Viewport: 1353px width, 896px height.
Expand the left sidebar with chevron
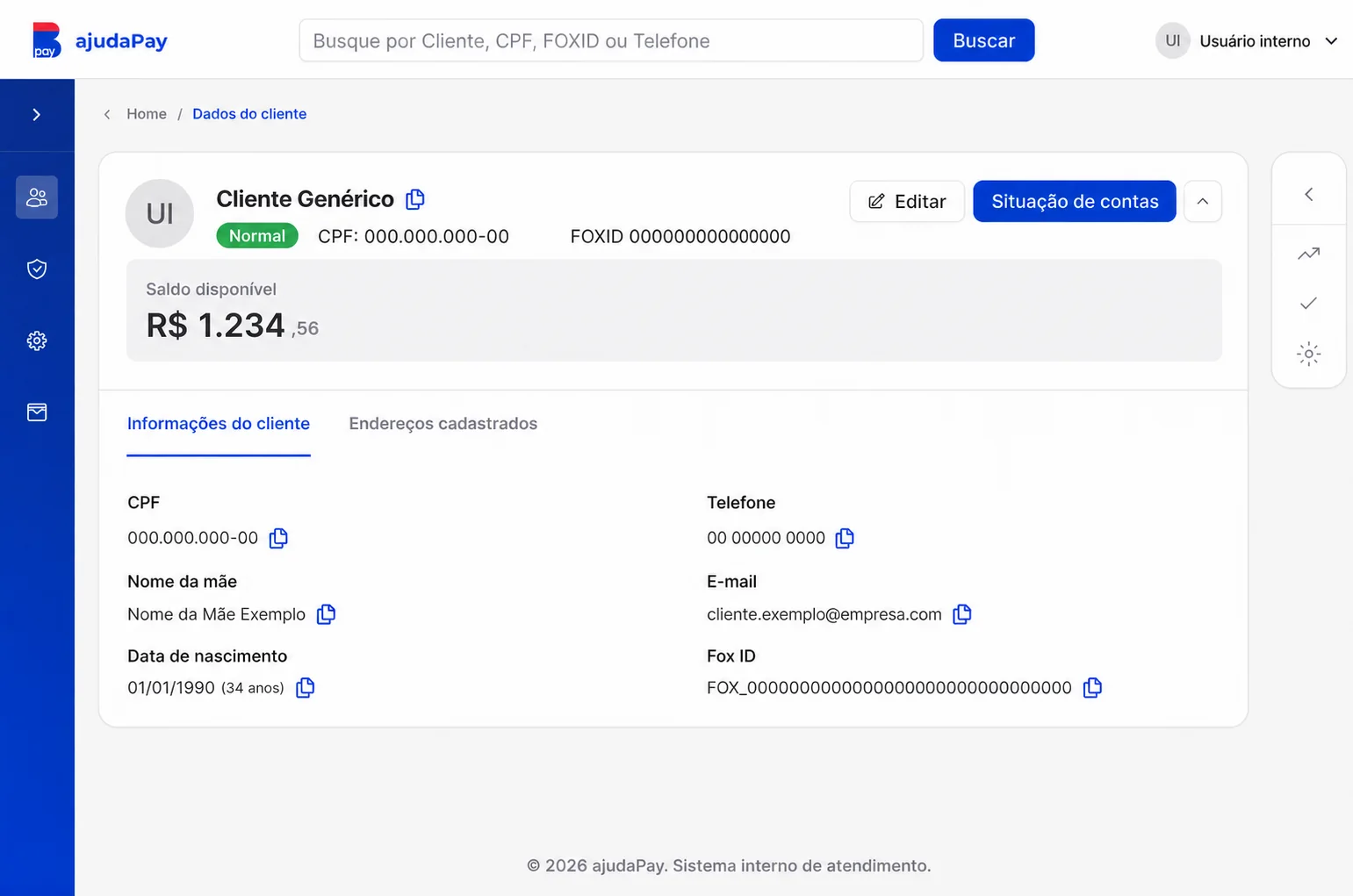coord(37,115)
